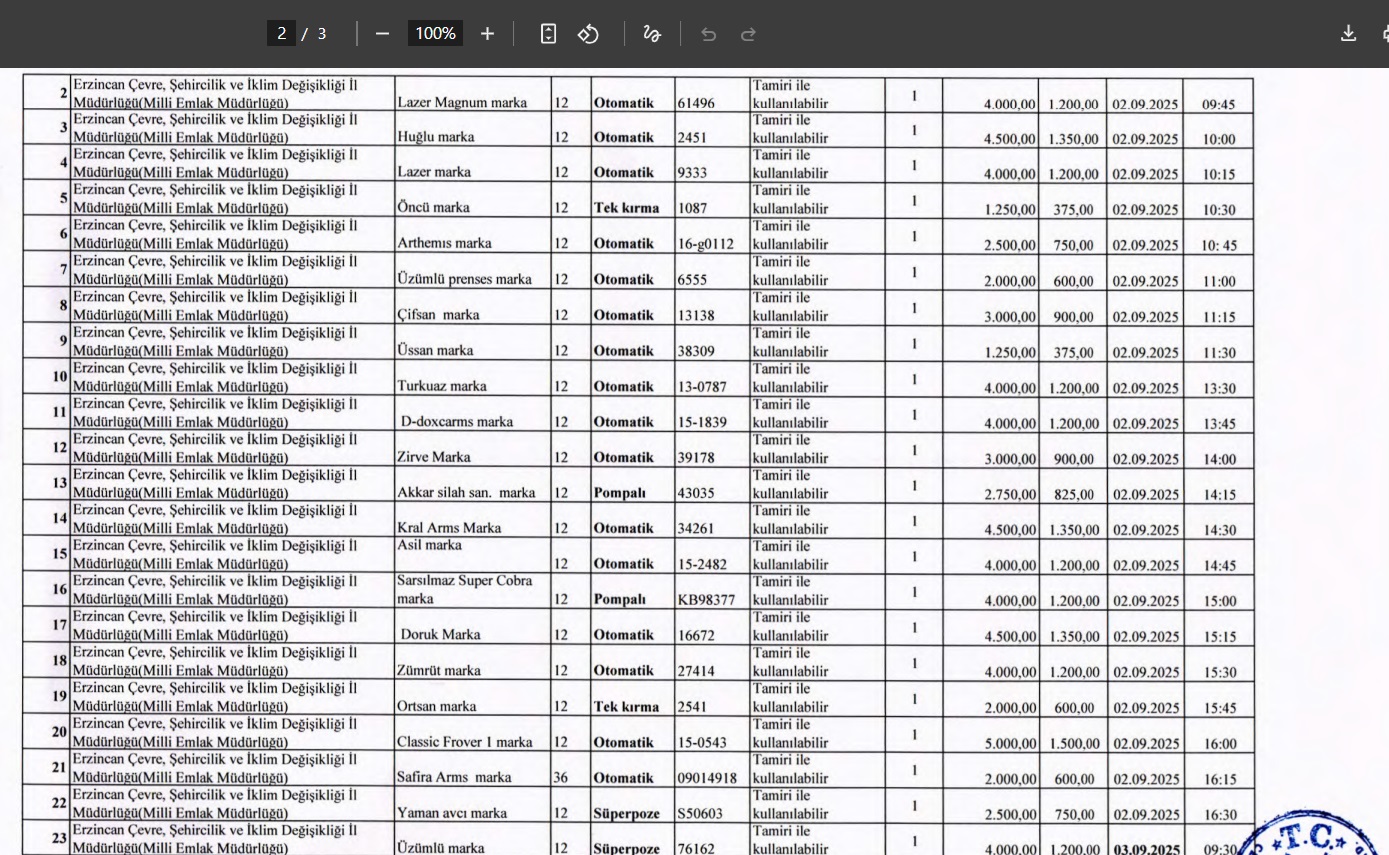1389x855 pixels.
Task: Select the 'D-doxcarms marka' cell
Action: coord(457,422)
